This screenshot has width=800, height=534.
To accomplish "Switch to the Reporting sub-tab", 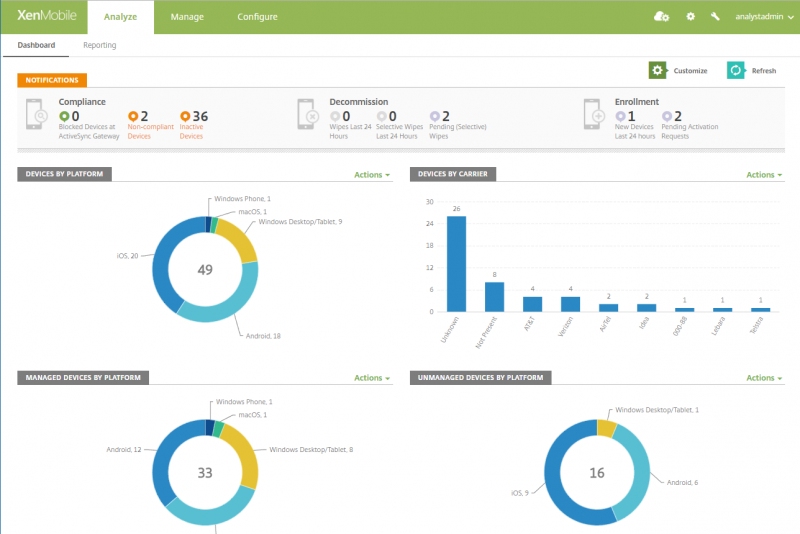I will pyautogui.click(x=99, y=45).
